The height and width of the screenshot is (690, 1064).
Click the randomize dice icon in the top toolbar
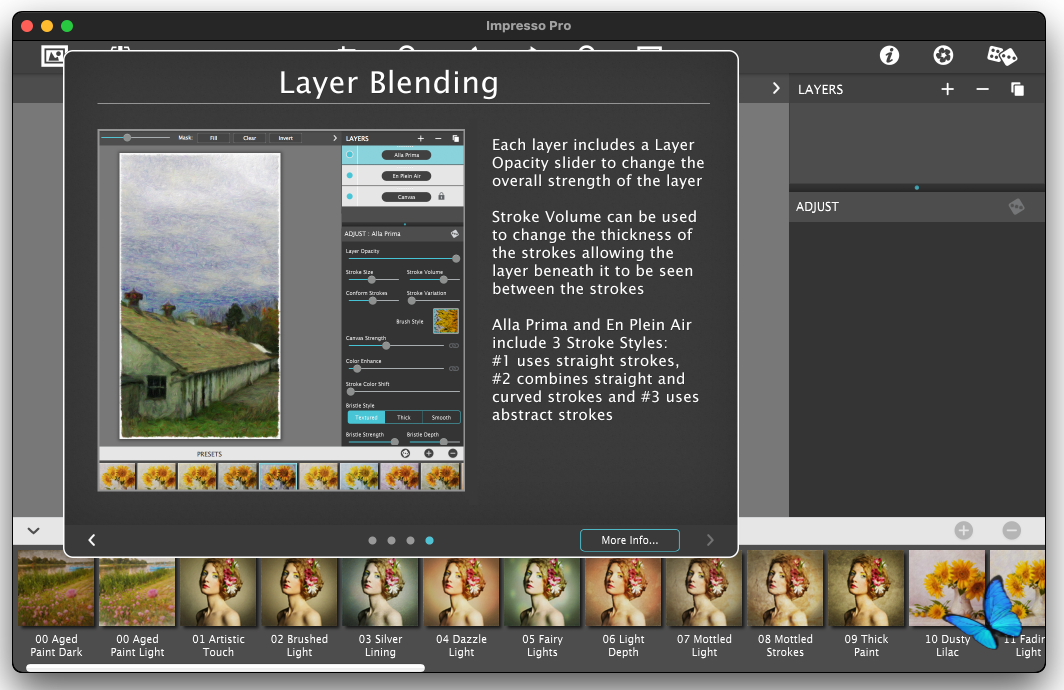1002,55
